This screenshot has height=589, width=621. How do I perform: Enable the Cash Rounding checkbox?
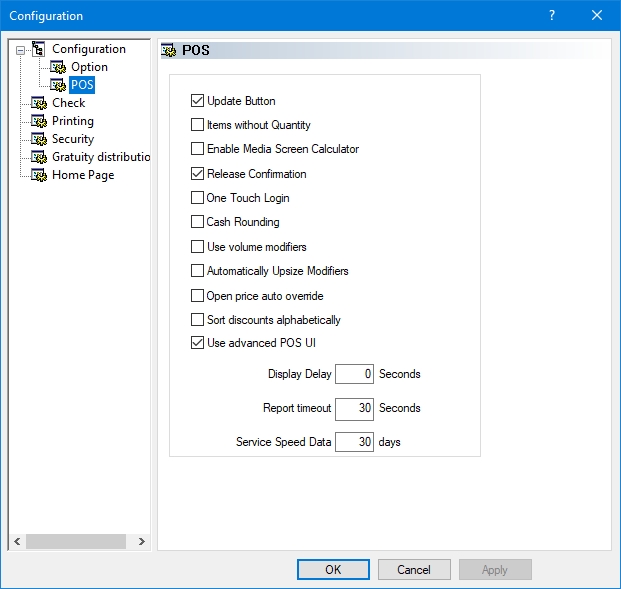(197, 222)
